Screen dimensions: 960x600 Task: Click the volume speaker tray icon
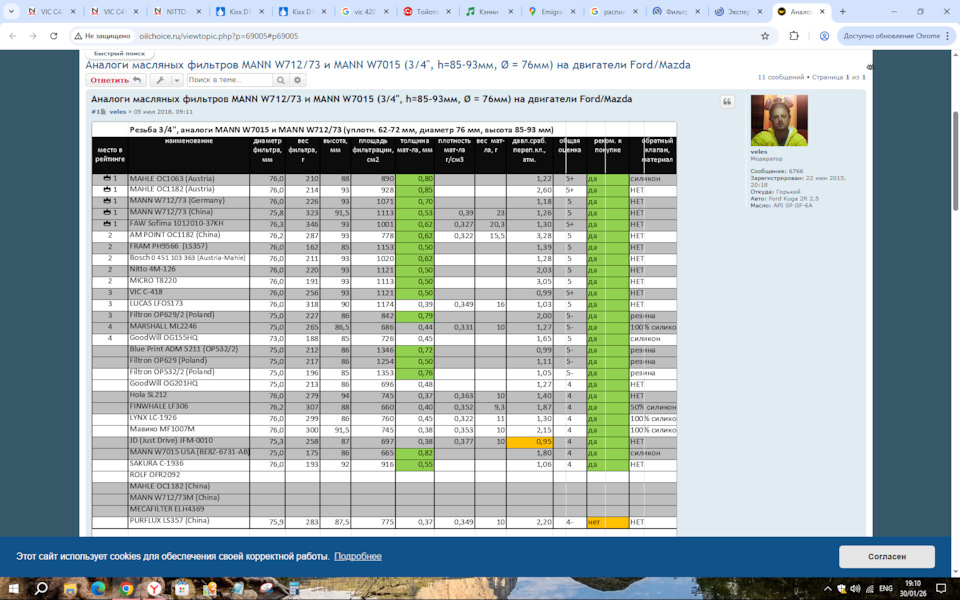855,588
